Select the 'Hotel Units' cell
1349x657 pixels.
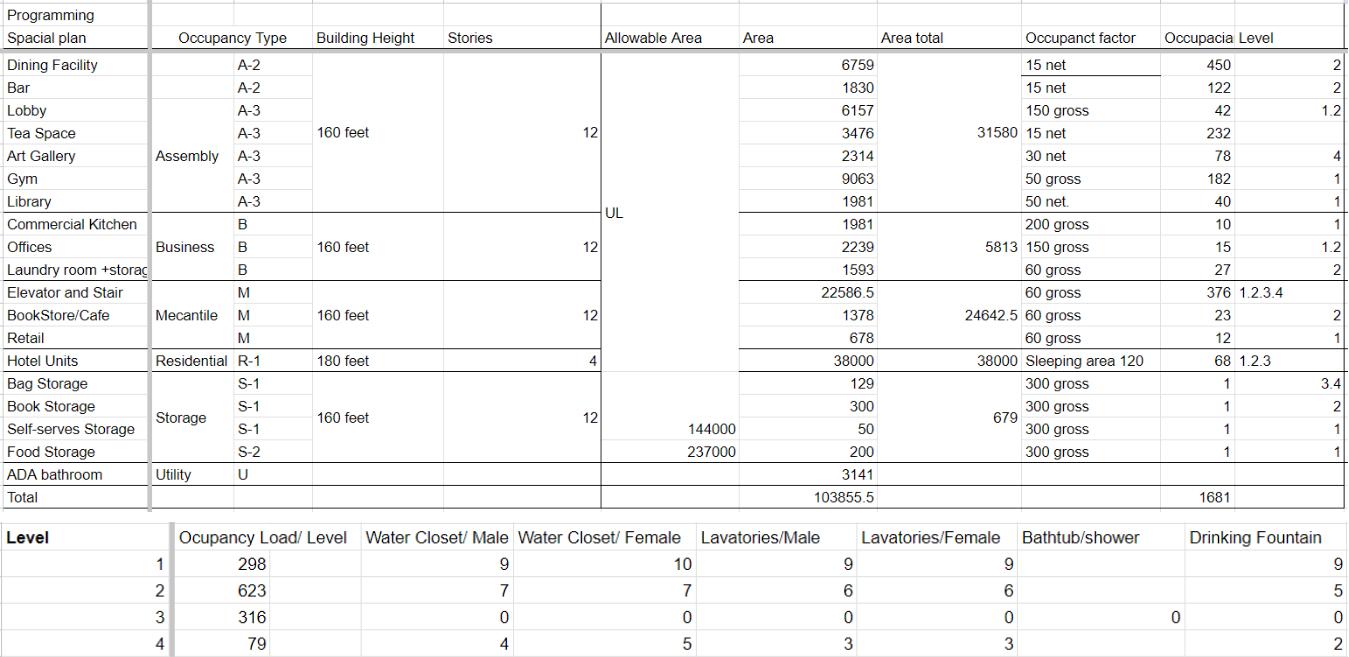[x=76, y=361]
